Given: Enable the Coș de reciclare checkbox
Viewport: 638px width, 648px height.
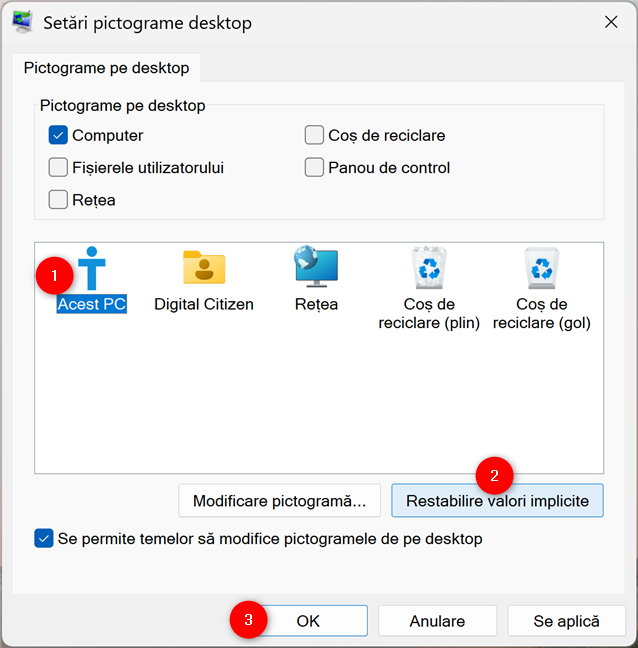Looking at the screenshot, I should (x=314, y=135).
